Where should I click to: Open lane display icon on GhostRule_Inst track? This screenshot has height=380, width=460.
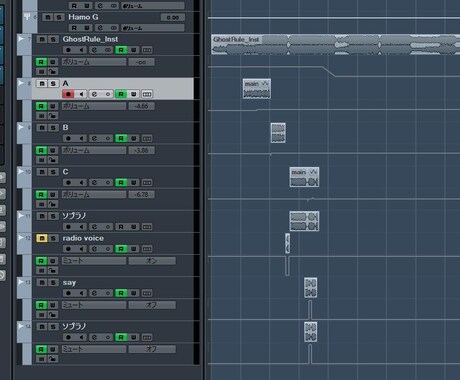[147, 50]
